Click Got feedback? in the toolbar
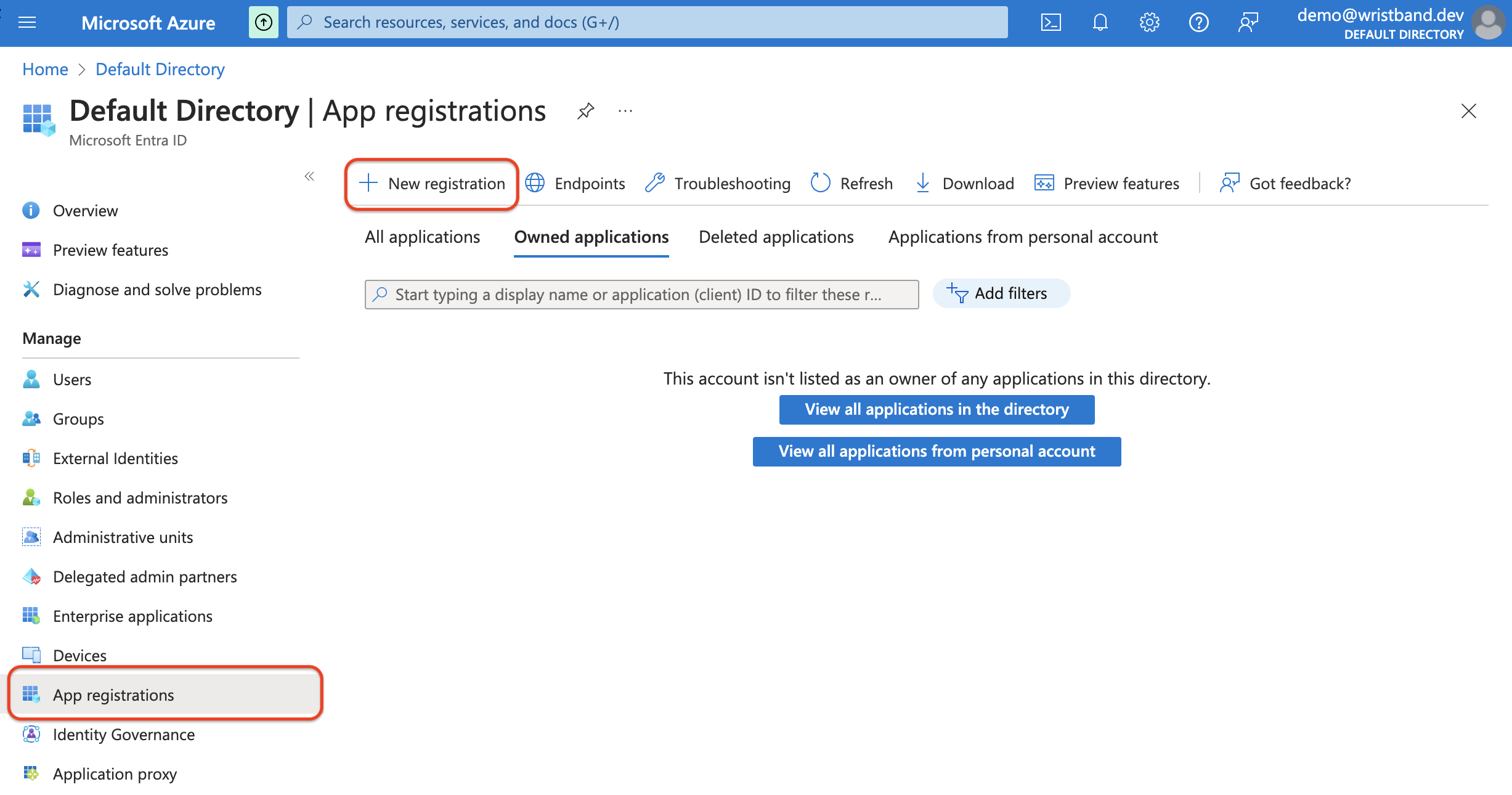This screenshot has width=1512, height=795. (x=1285, y=184)
